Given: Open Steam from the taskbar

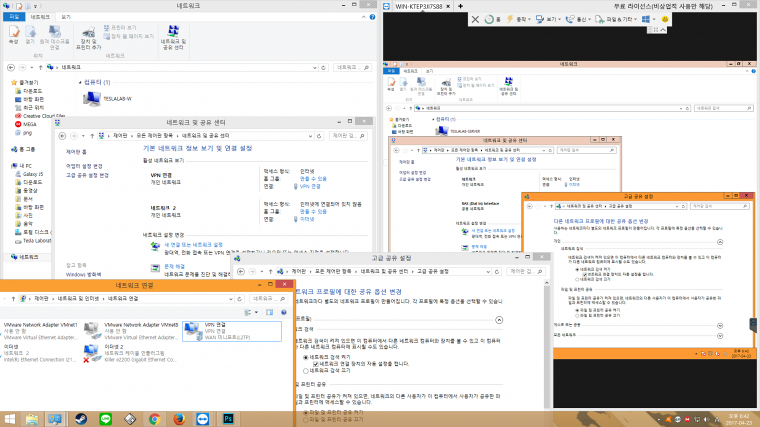Looking at the screenshot, I should click(81, 419).
